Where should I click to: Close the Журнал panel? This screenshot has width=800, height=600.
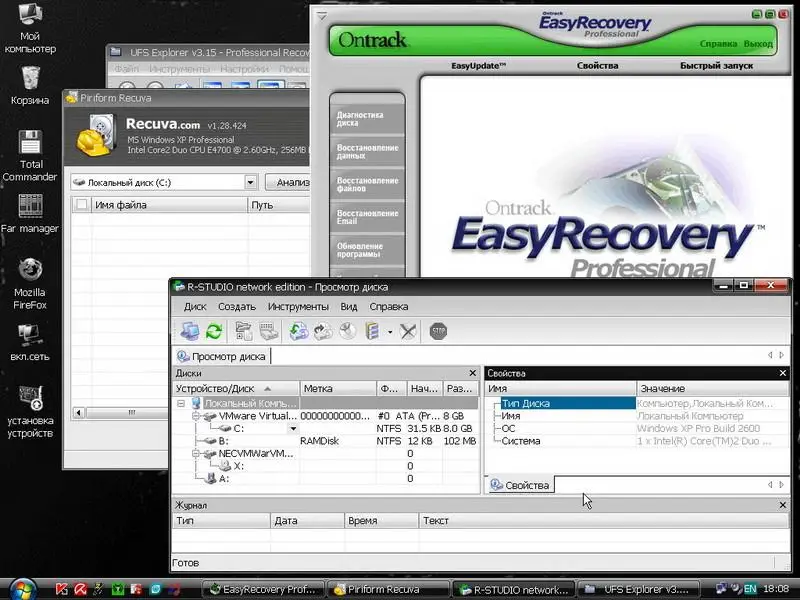783,505
